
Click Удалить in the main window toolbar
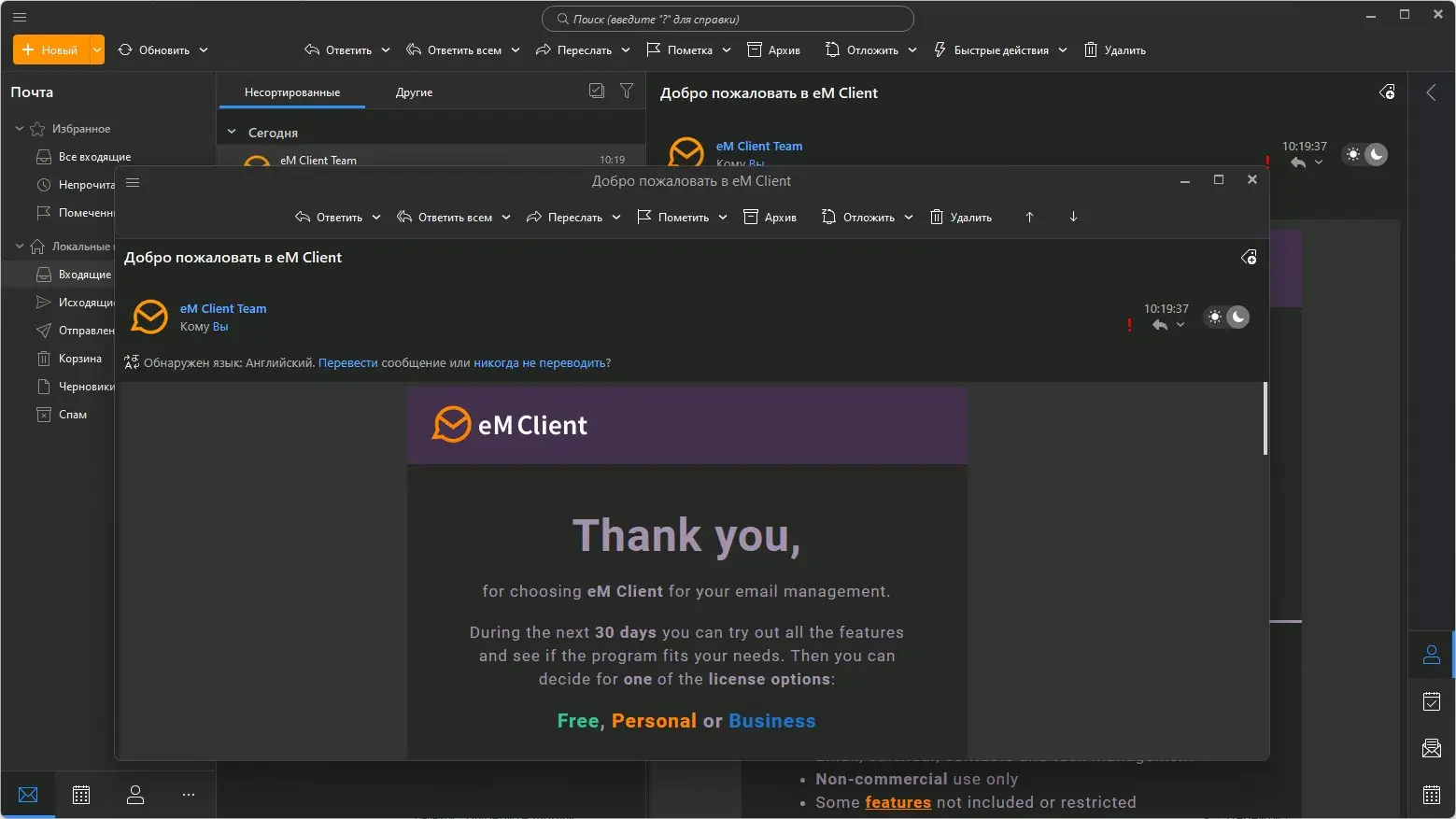pos(1114,50)
